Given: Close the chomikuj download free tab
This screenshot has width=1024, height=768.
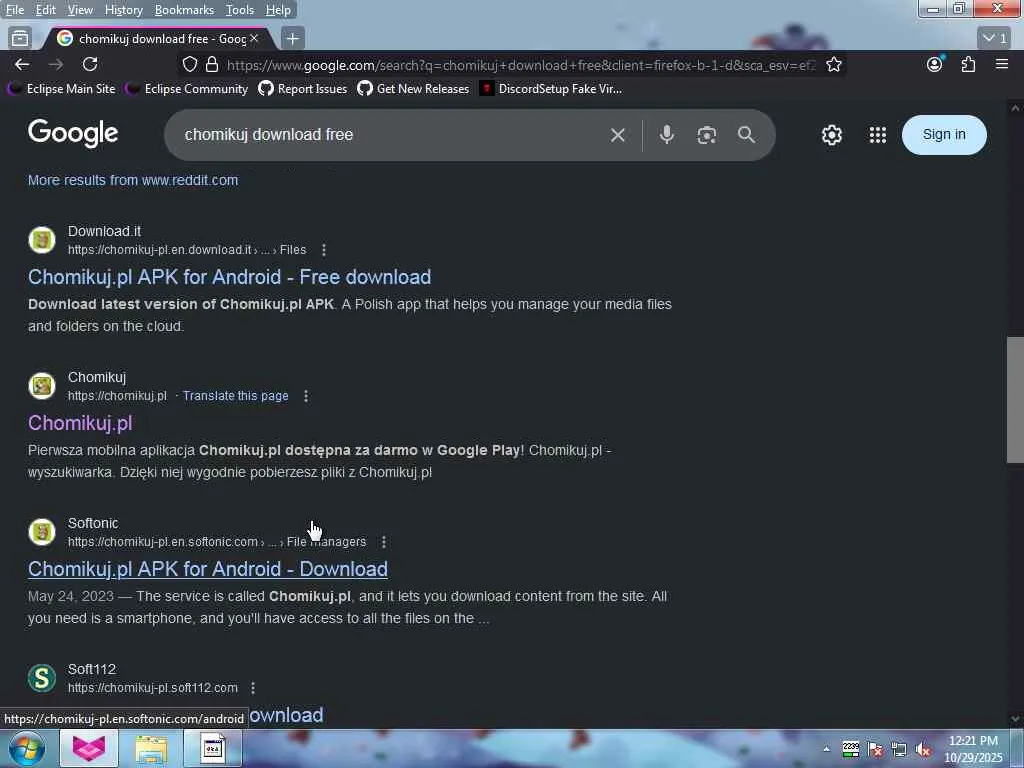Looking at the screenshot, I should point(254,39).
